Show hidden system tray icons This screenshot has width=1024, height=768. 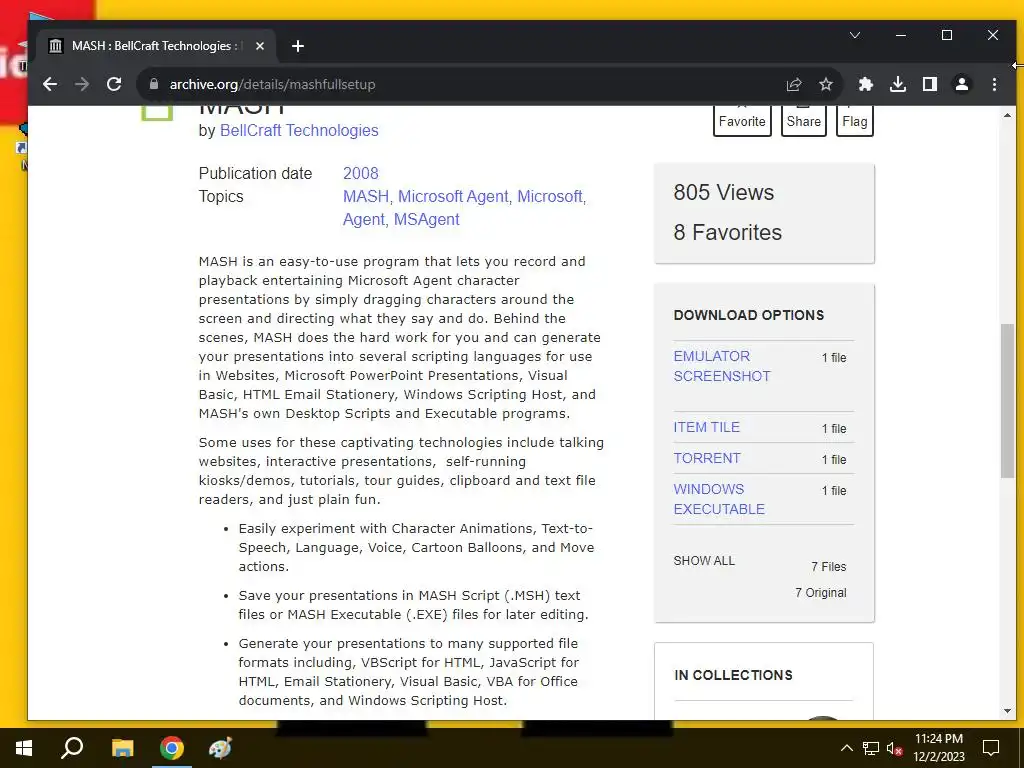pyautogui.click(x=846, y=748)
